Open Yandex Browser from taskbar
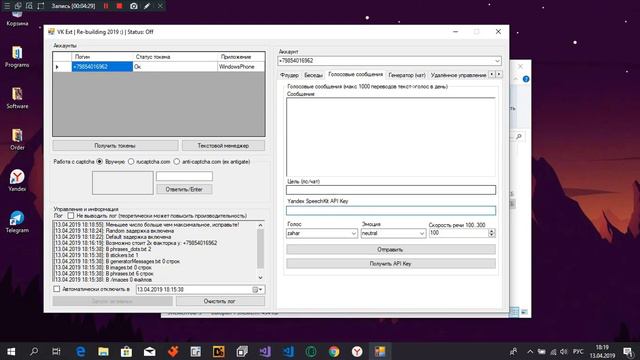The height and width of the screenshot is (360, 640). [x=357, y=351]
